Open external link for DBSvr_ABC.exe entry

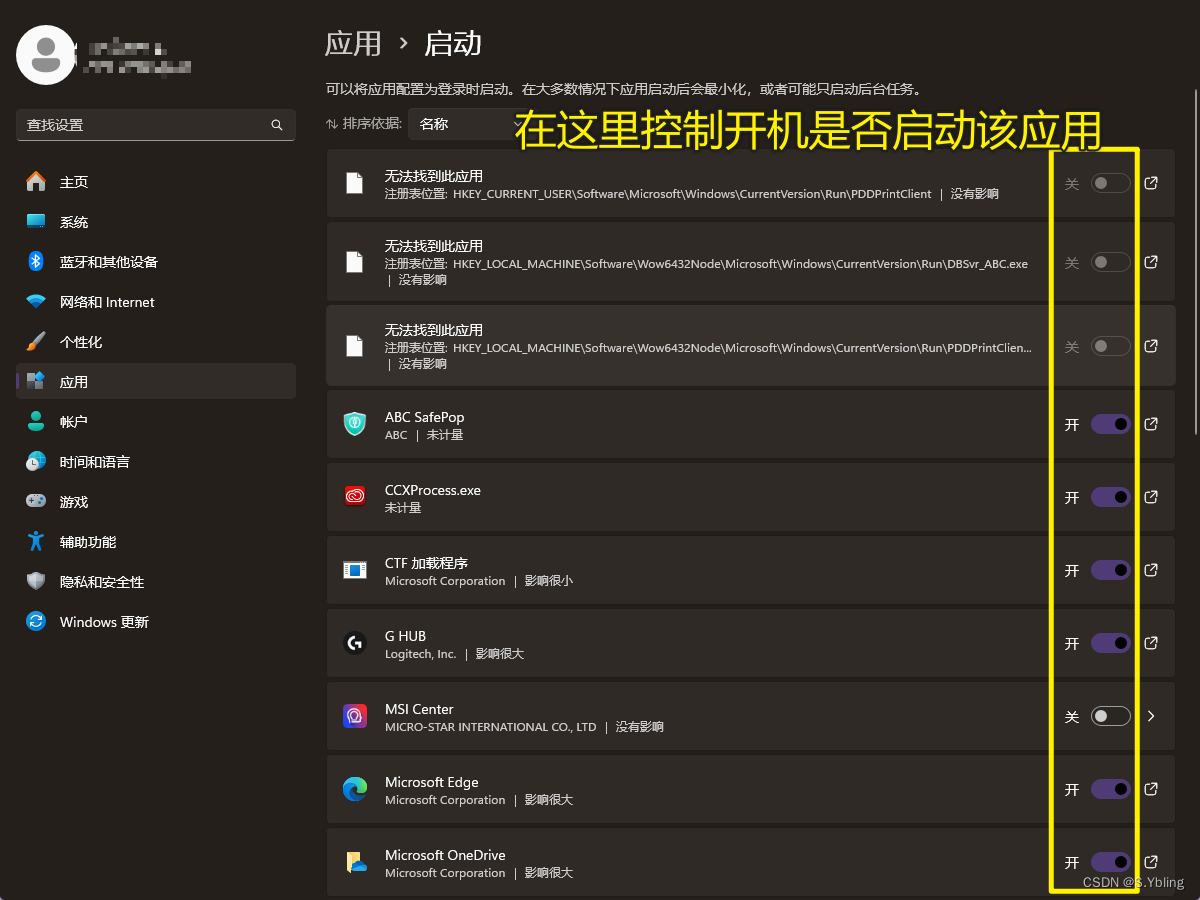click(x=1151, y=262)
